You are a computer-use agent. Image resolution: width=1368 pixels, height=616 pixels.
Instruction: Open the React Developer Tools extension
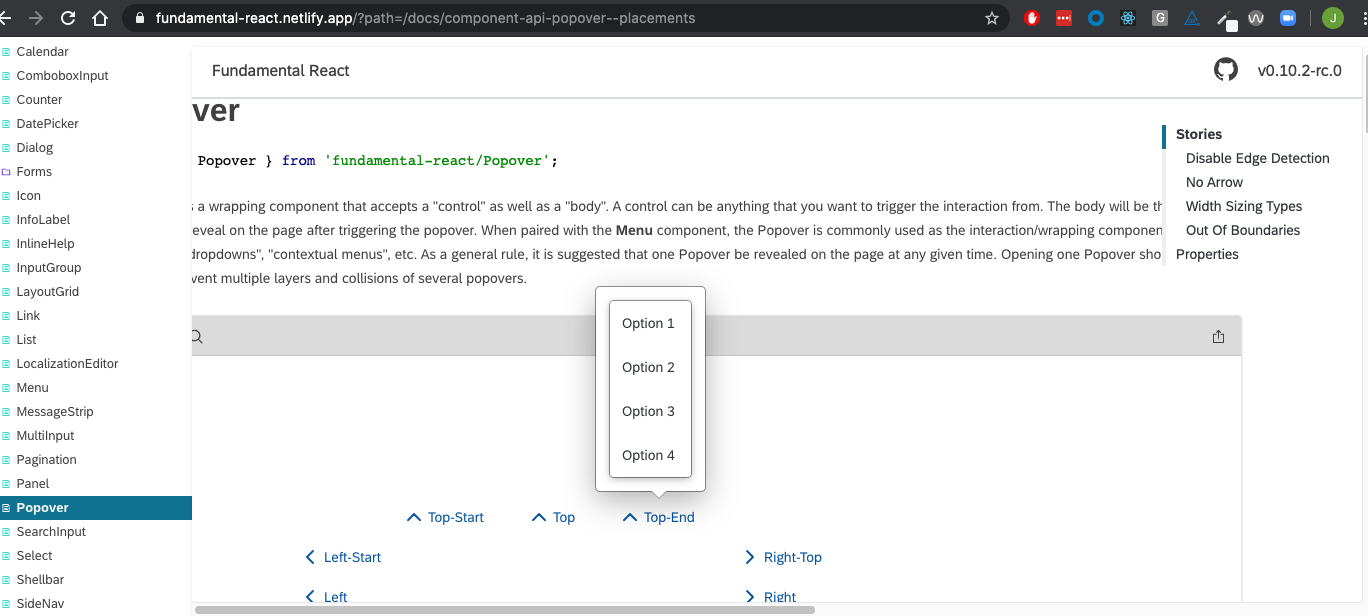1128,17
